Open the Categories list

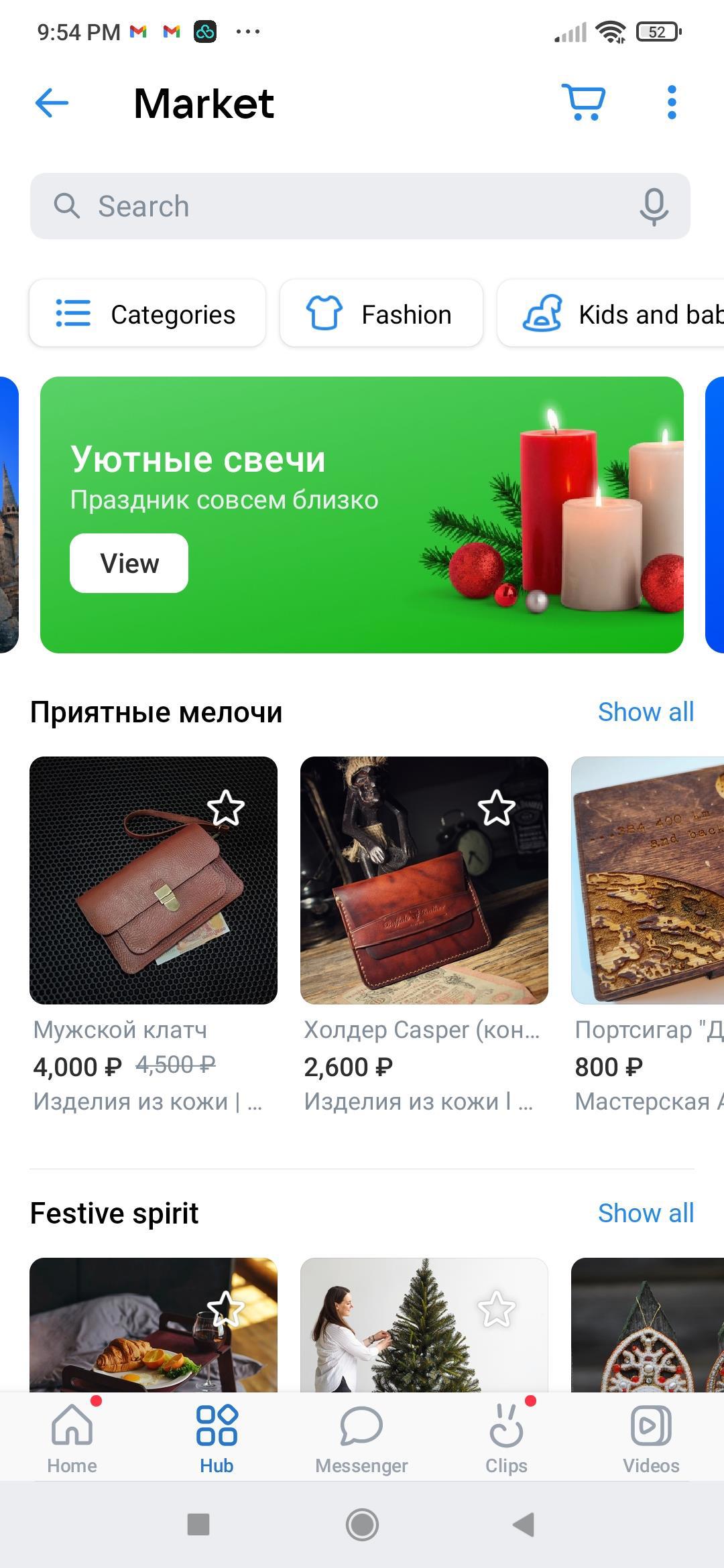pos(147,314)
